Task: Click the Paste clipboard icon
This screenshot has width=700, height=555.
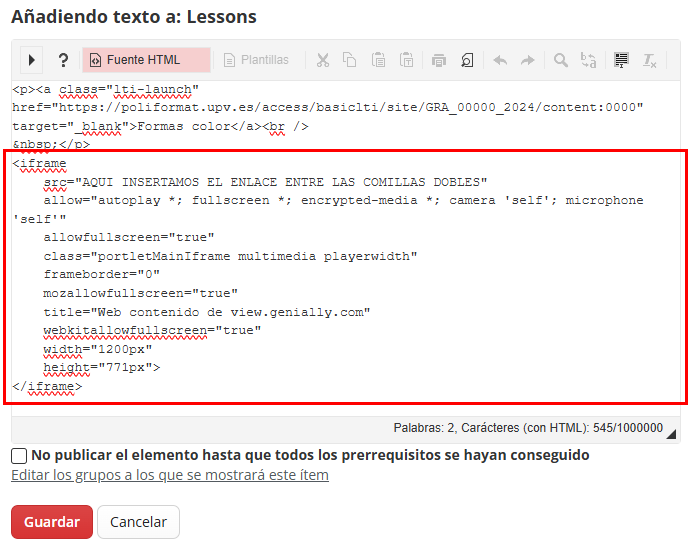Action: click(378, 60)
